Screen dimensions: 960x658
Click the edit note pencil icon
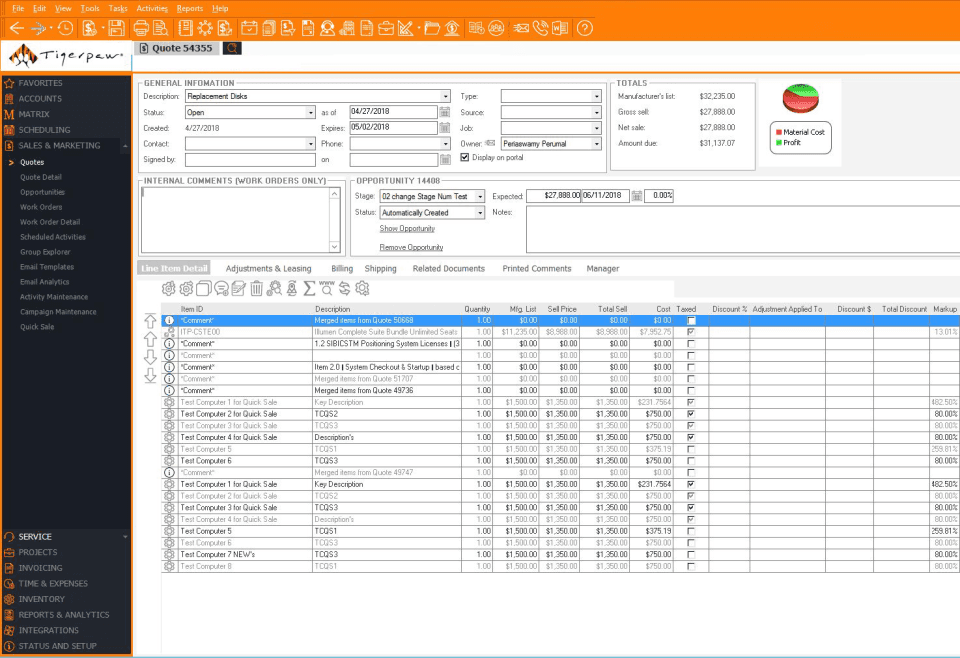pyautogui.click(x=239, y=288)
